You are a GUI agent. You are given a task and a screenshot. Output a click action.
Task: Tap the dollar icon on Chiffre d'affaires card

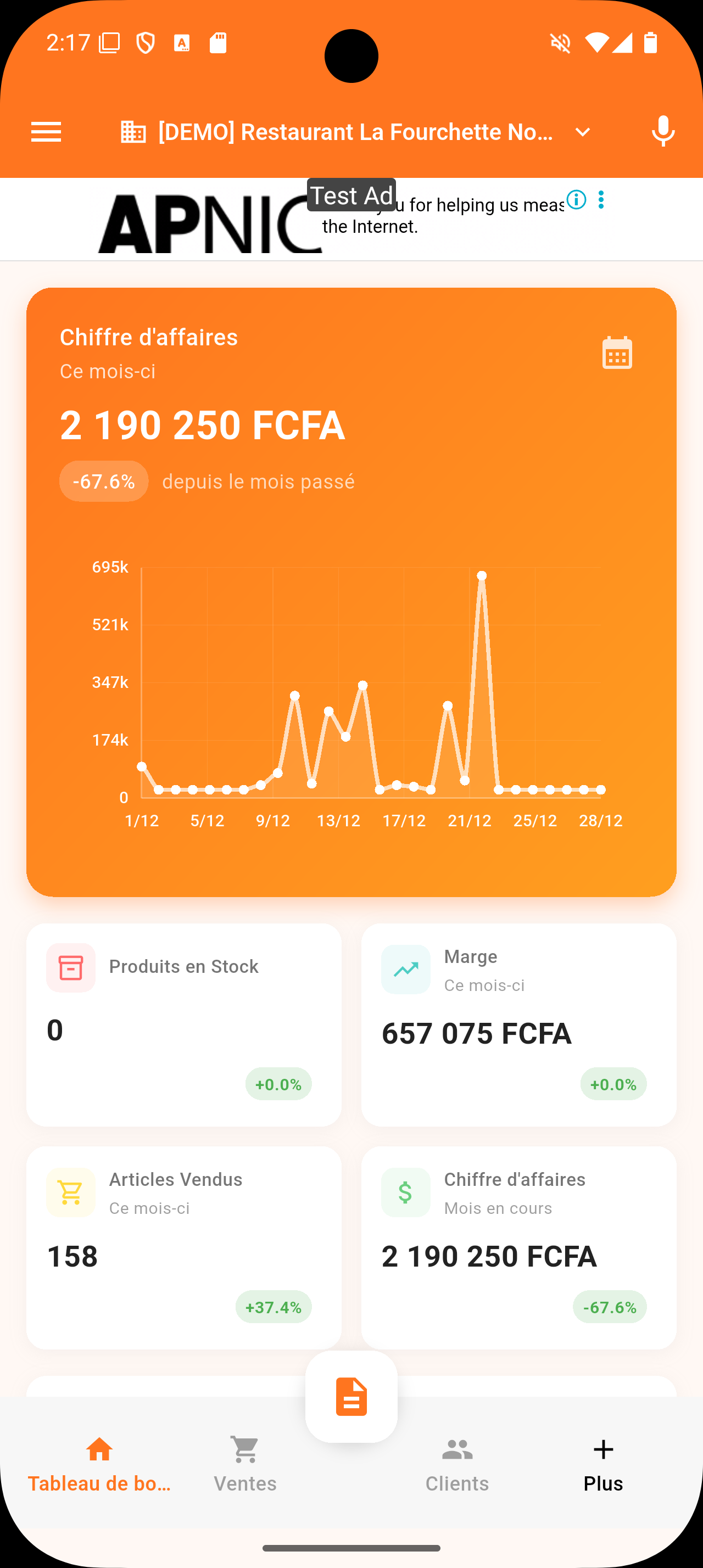[405, 1192]
